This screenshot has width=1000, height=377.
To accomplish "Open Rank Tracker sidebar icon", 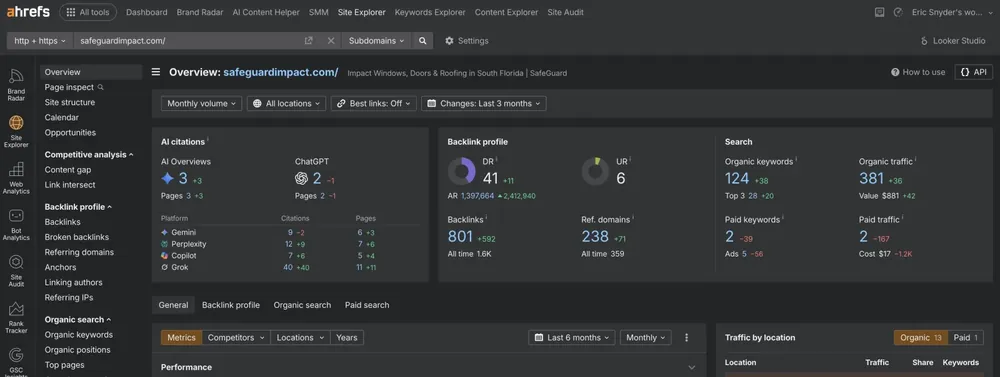I will (16, 318).
